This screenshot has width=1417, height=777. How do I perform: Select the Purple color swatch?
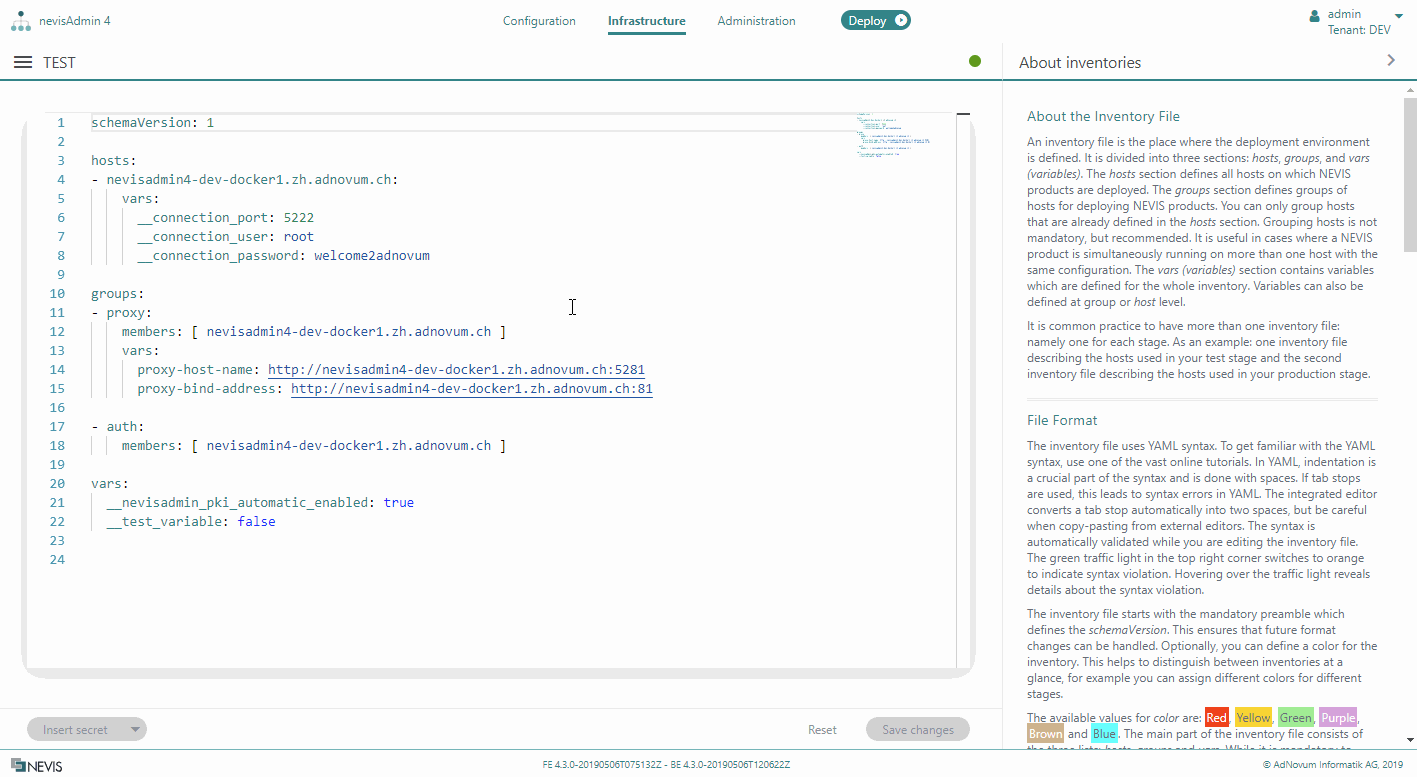1338,718
